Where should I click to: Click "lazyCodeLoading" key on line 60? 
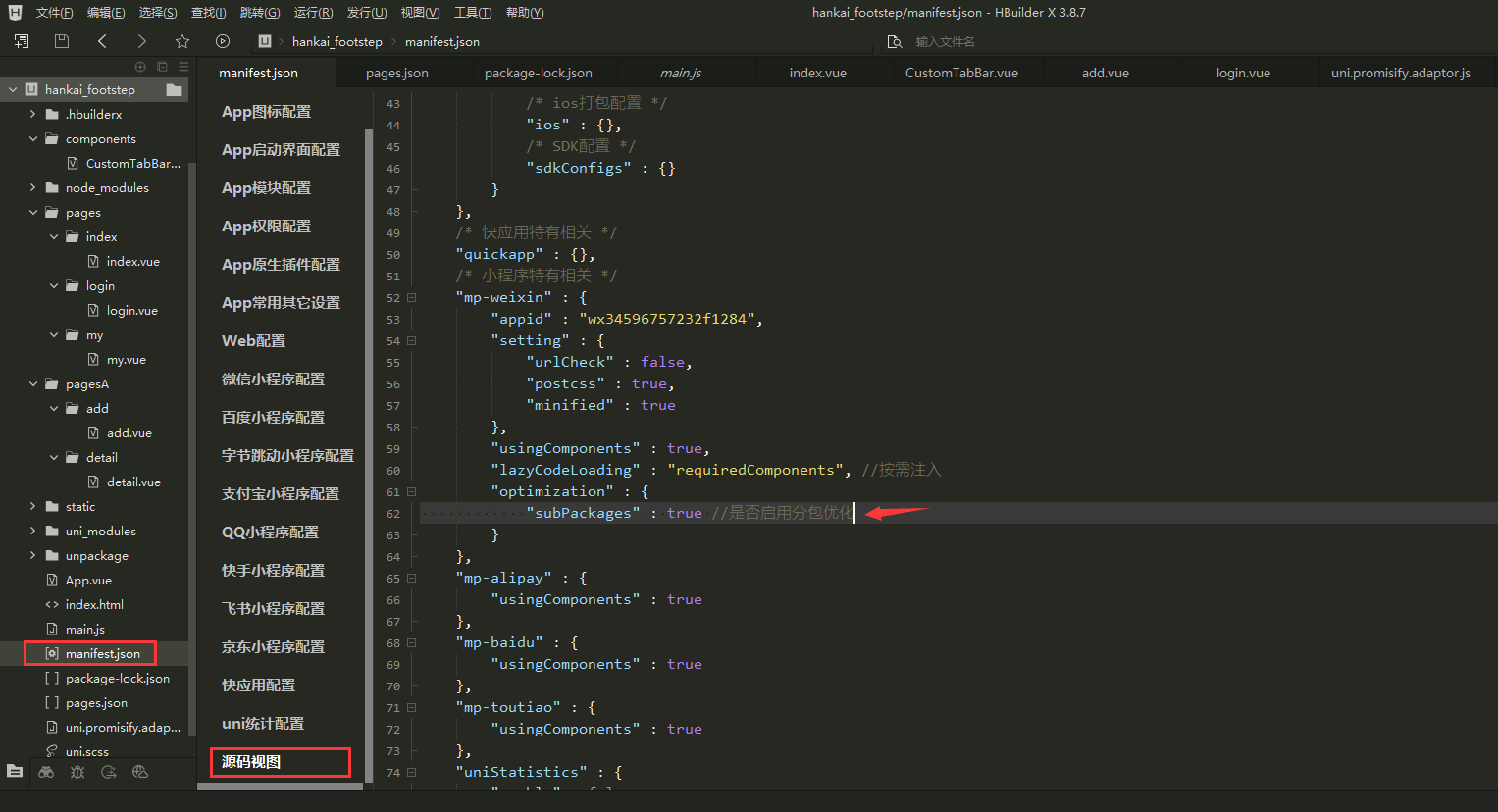[x=565, y=470]
